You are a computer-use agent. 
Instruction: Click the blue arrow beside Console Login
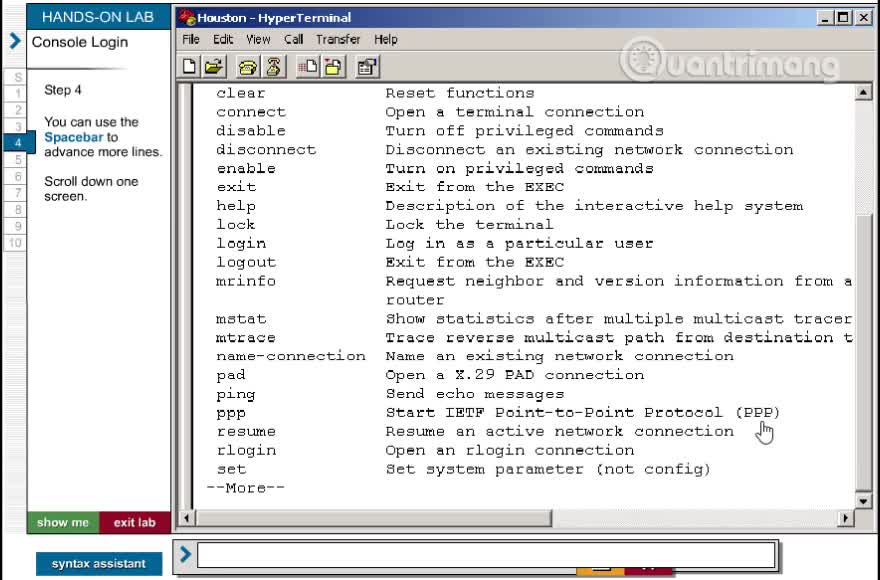(15, 41)
